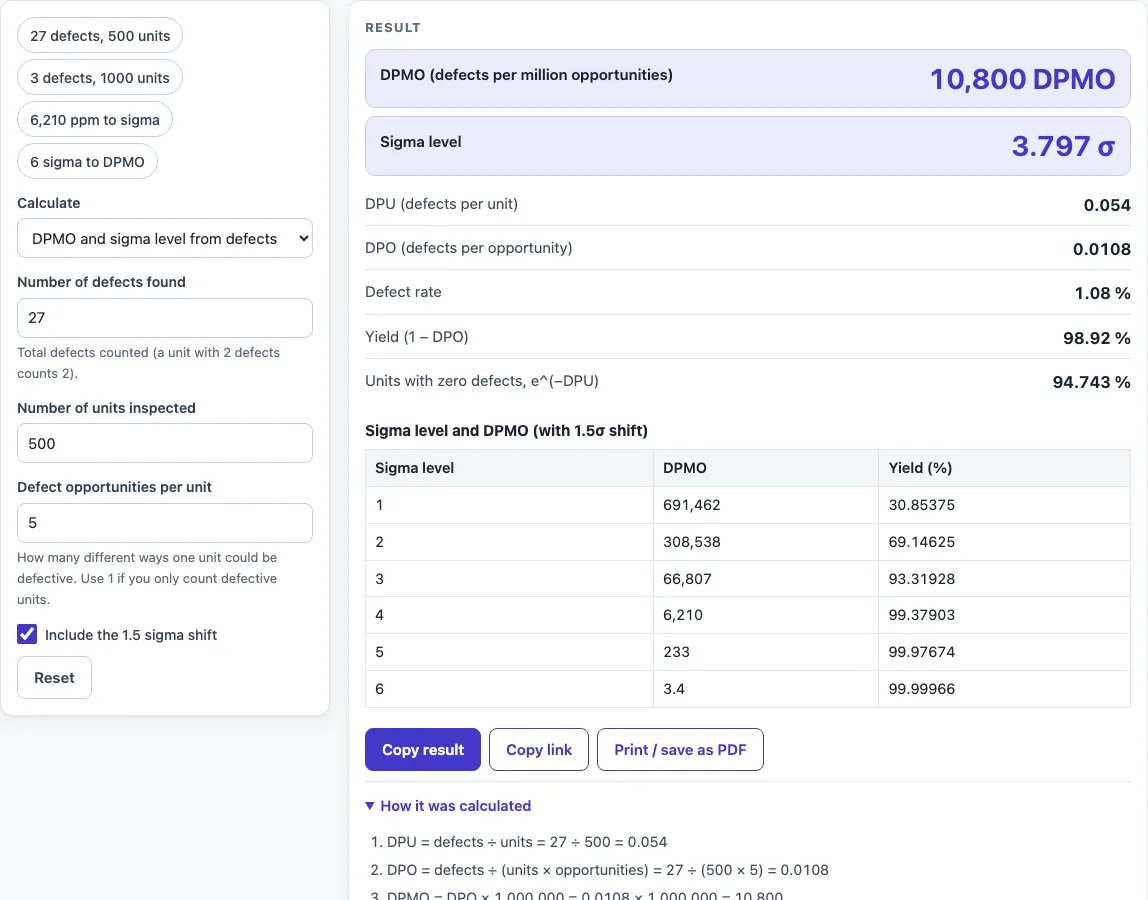Open Print / save as PDF
Viewport: 1148px width, 900px height.
(x=680, y=749)
